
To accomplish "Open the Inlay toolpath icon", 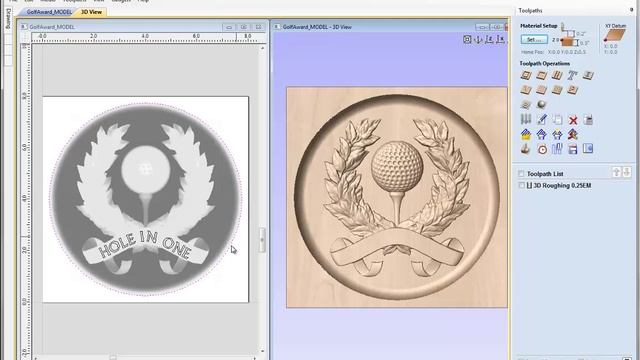I will point(588,75).
